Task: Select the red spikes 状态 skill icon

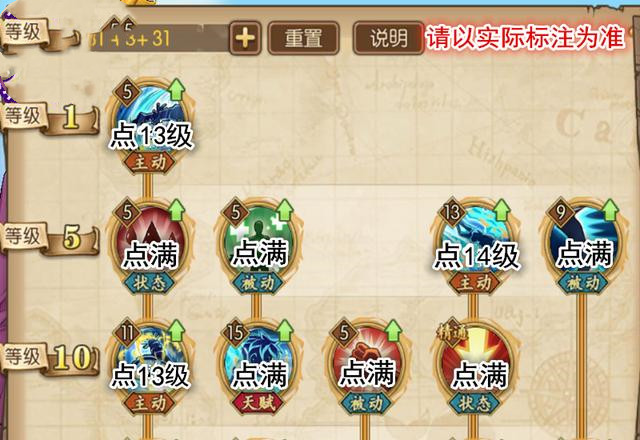Action: 150,245
